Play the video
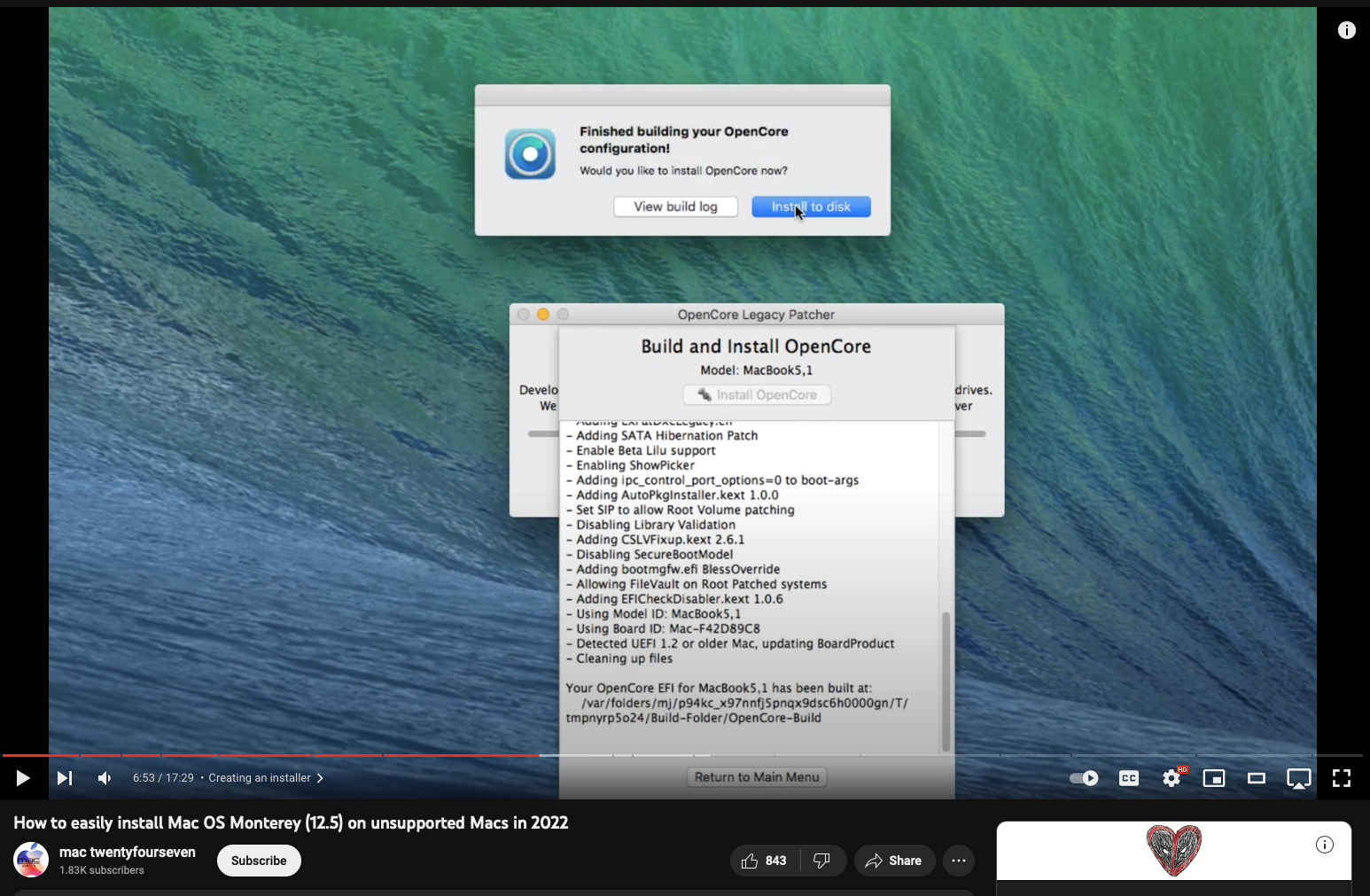The image size is (1370, 896). (23, 778)
